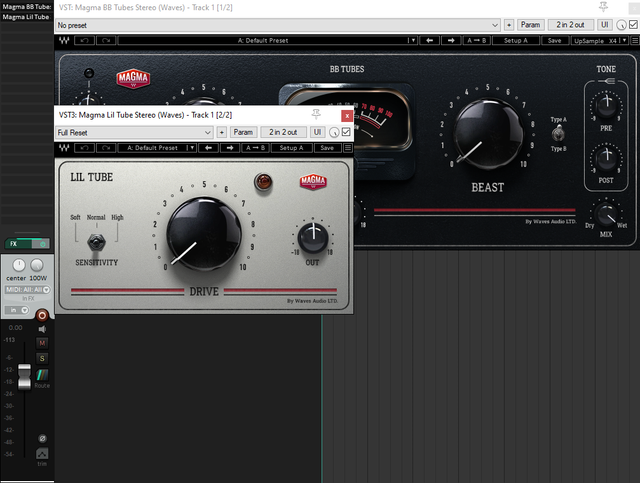Flip the Type A / Type B switch
The height and width of the screenshot is (483, 640).
[x=558, y=134]
